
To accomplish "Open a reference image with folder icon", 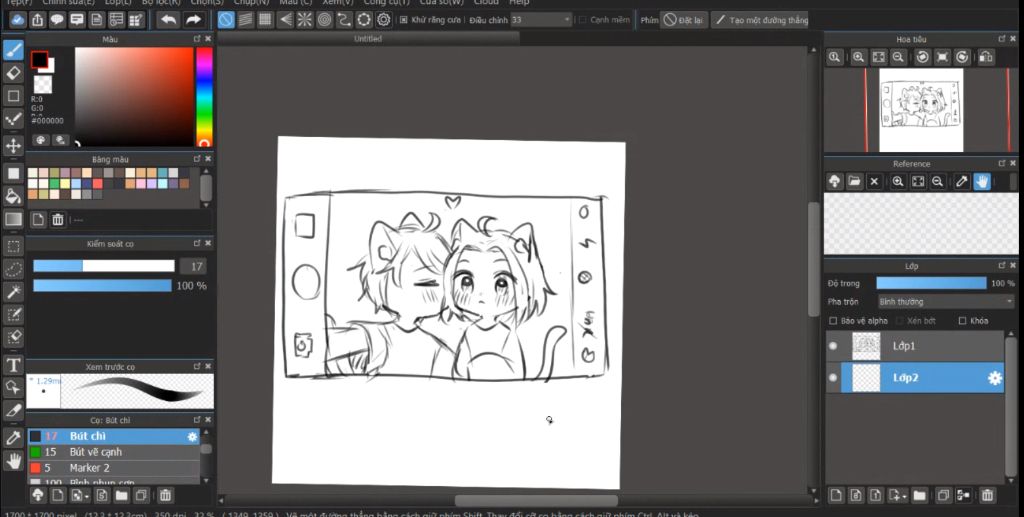I will 854,181.
